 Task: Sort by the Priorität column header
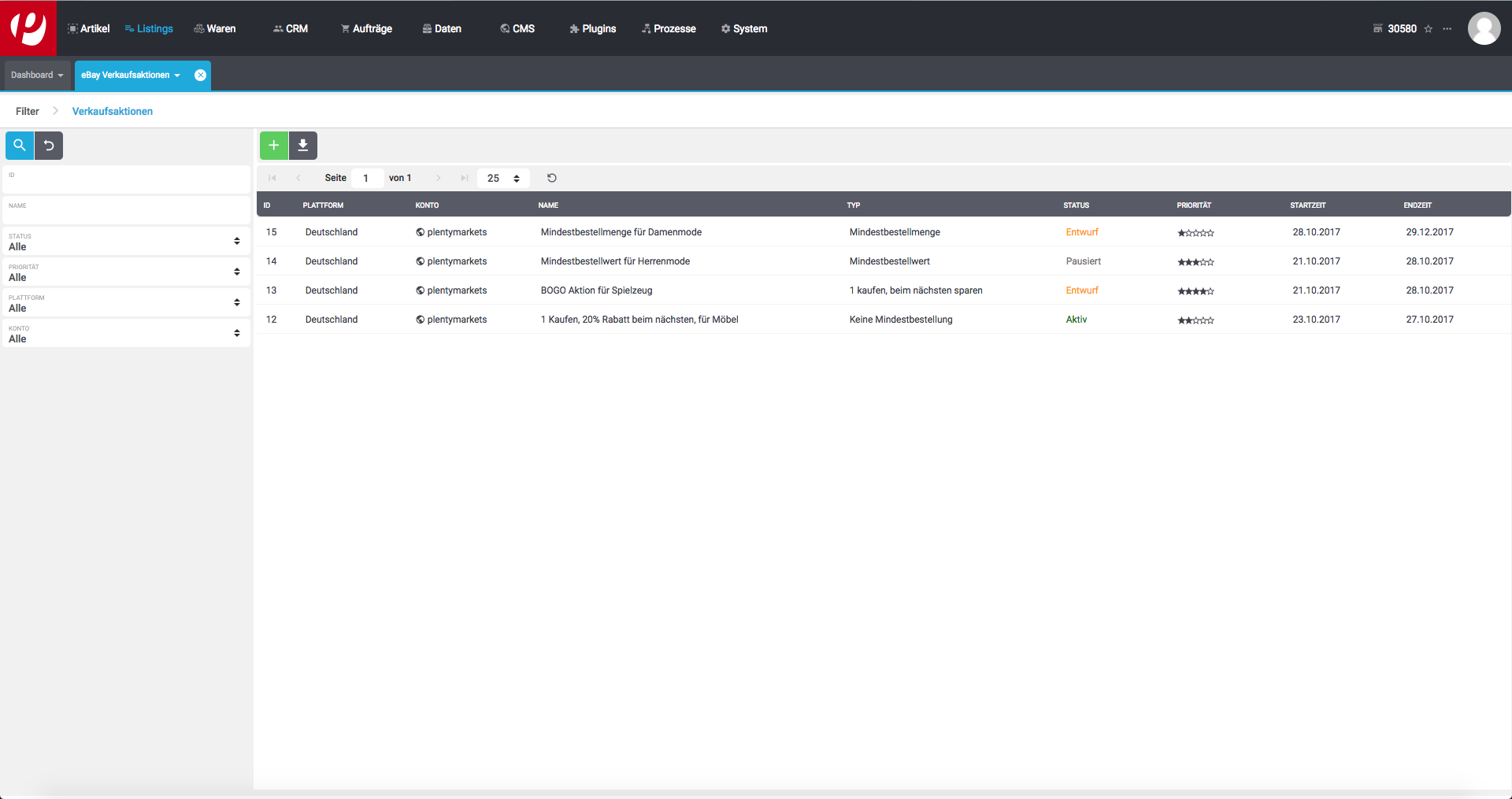coord(1194,205)
